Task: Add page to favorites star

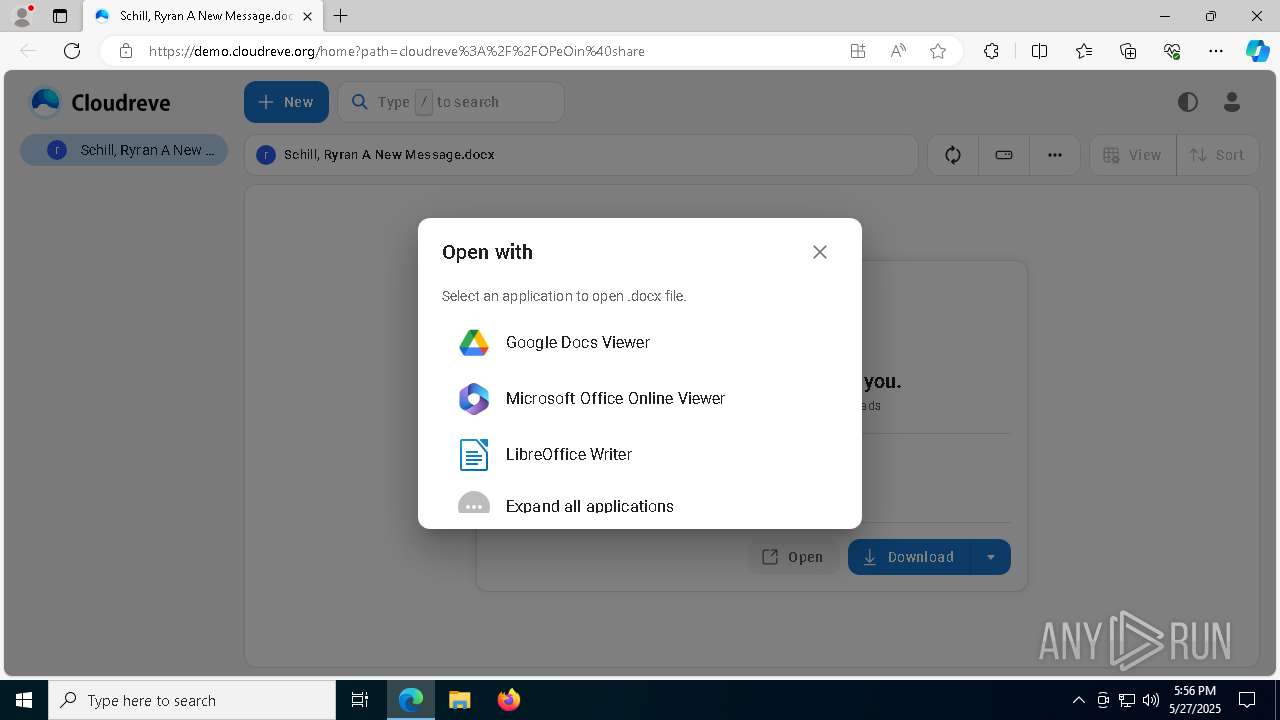Action: click(x=938, y=51)
